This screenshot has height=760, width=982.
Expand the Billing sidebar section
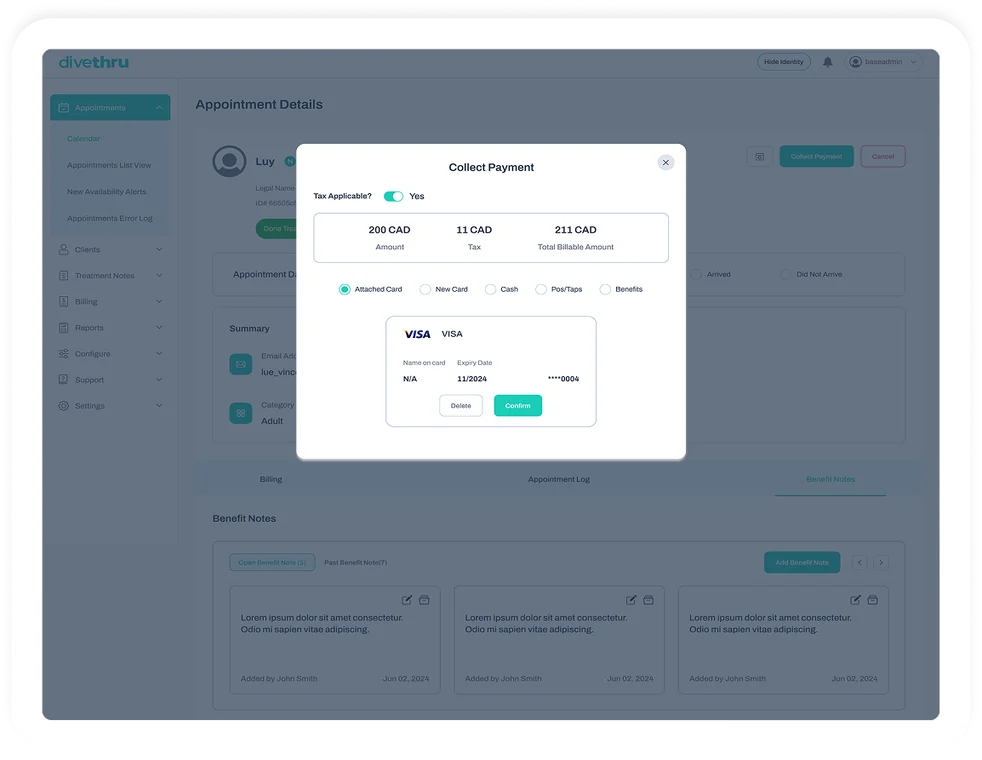click(x=159, y=302)
